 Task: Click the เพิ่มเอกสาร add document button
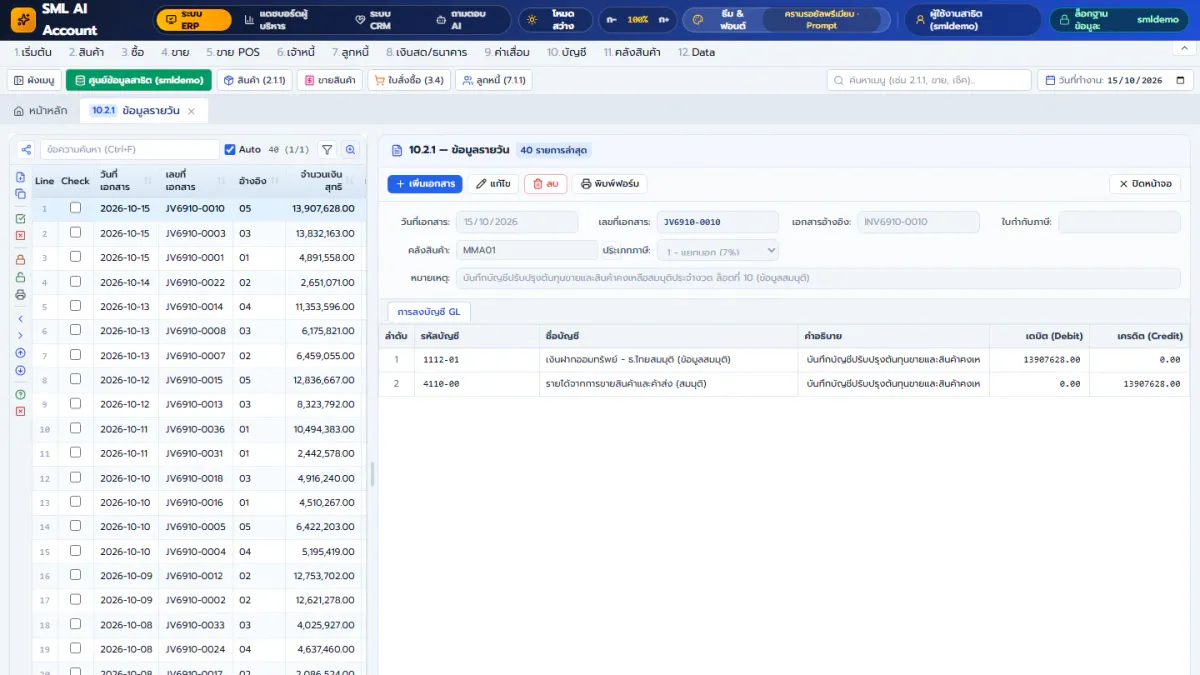(425, 184)
